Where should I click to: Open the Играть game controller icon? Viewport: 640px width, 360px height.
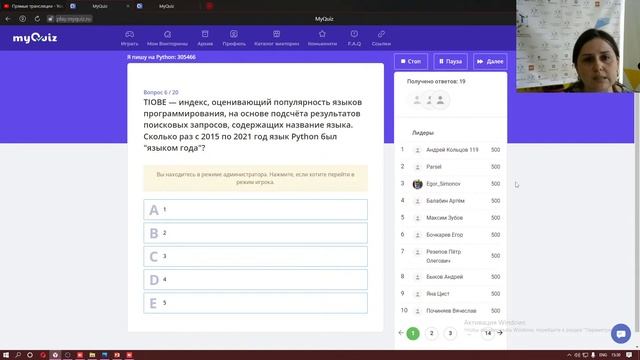[129, 34]
